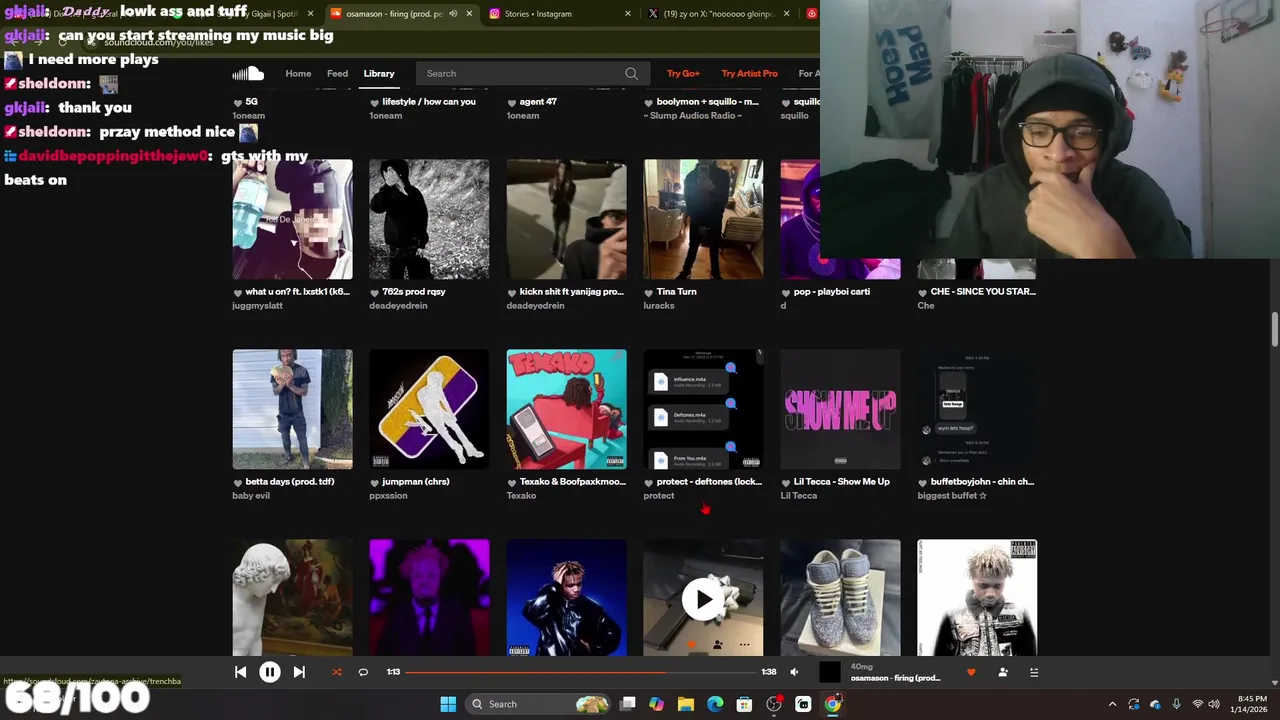Open Google Chrome from the taskbar
The width and height of the screenshot is (1280, 720).
tap(832, 704)
